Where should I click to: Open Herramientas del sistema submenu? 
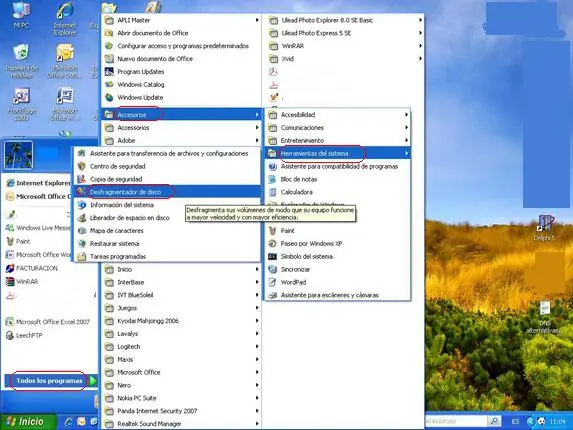(337, 153)
